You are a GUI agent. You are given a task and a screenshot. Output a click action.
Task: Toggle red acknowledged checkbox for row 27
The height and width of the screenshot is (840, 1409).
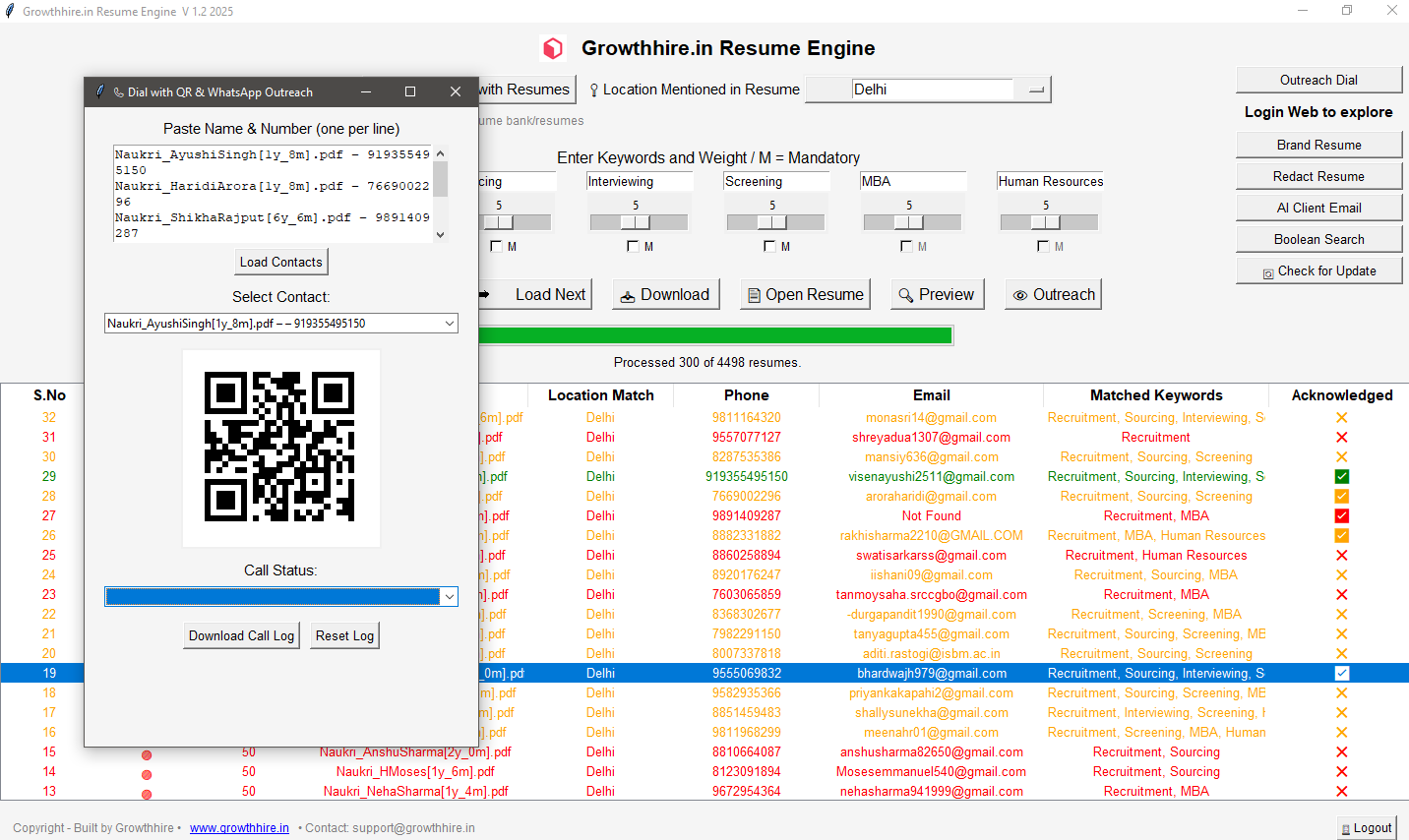[x=1342, y=516]
